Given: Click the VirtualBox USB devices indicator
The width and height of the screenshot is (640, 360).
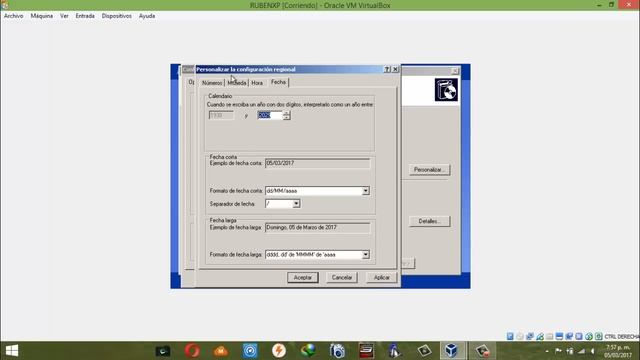Looking at the screenshot, I should coord(540,336).
